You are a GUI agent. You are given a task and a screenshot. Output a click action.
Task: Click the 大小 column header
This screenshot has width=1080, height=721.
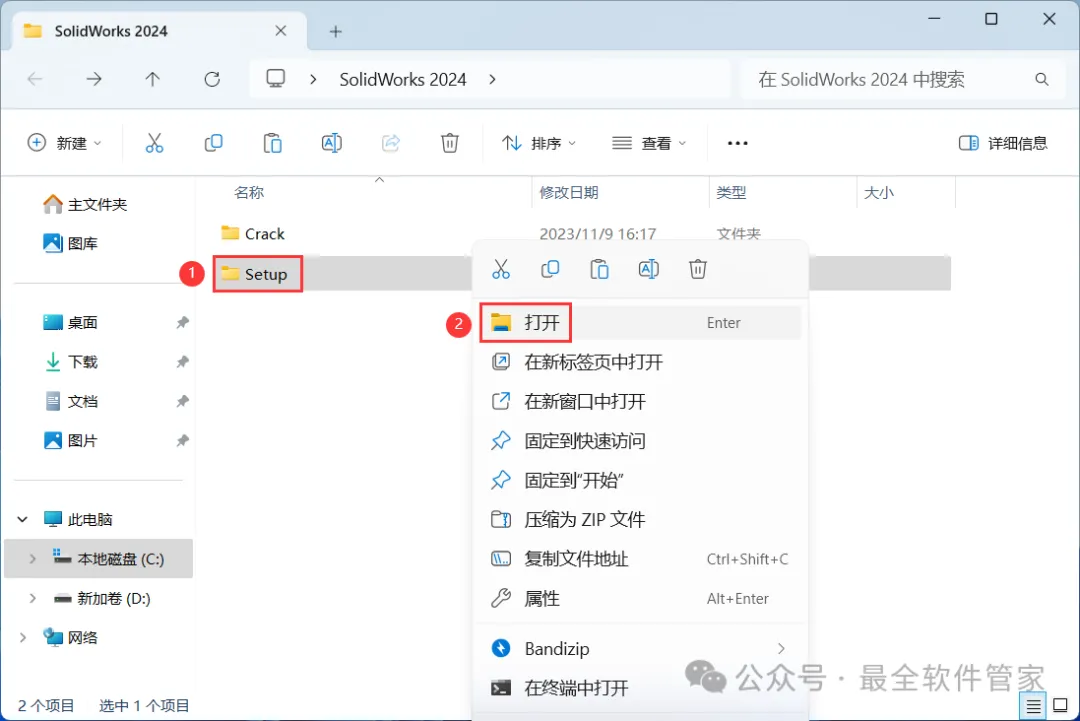879,192
